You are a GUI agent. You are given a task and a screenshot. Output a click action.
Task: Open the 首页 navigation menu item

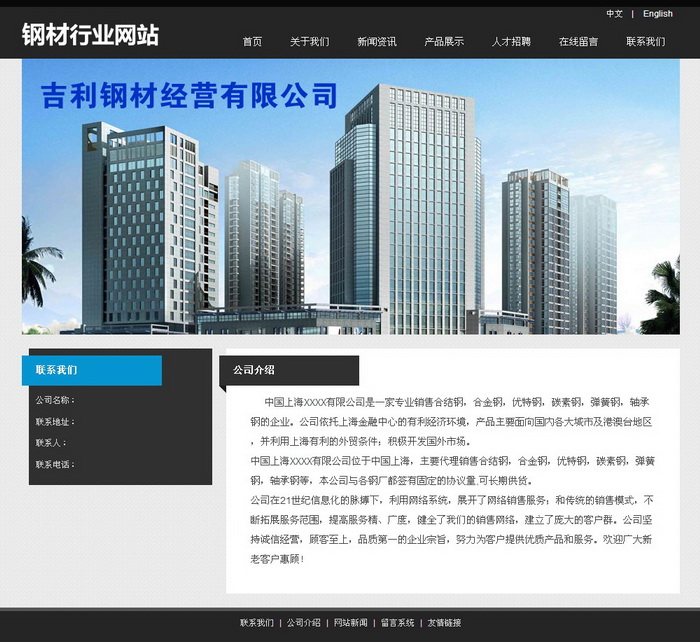click(x=252, y=42)
